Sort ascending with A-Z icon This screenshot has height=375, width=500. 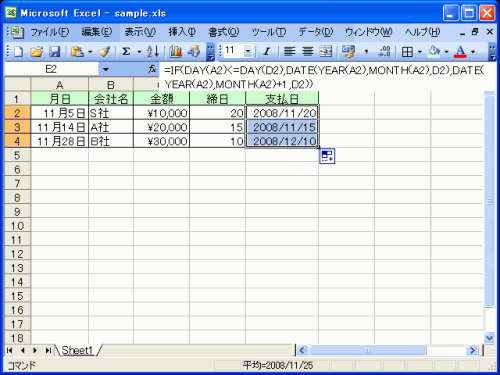[153, 51]
